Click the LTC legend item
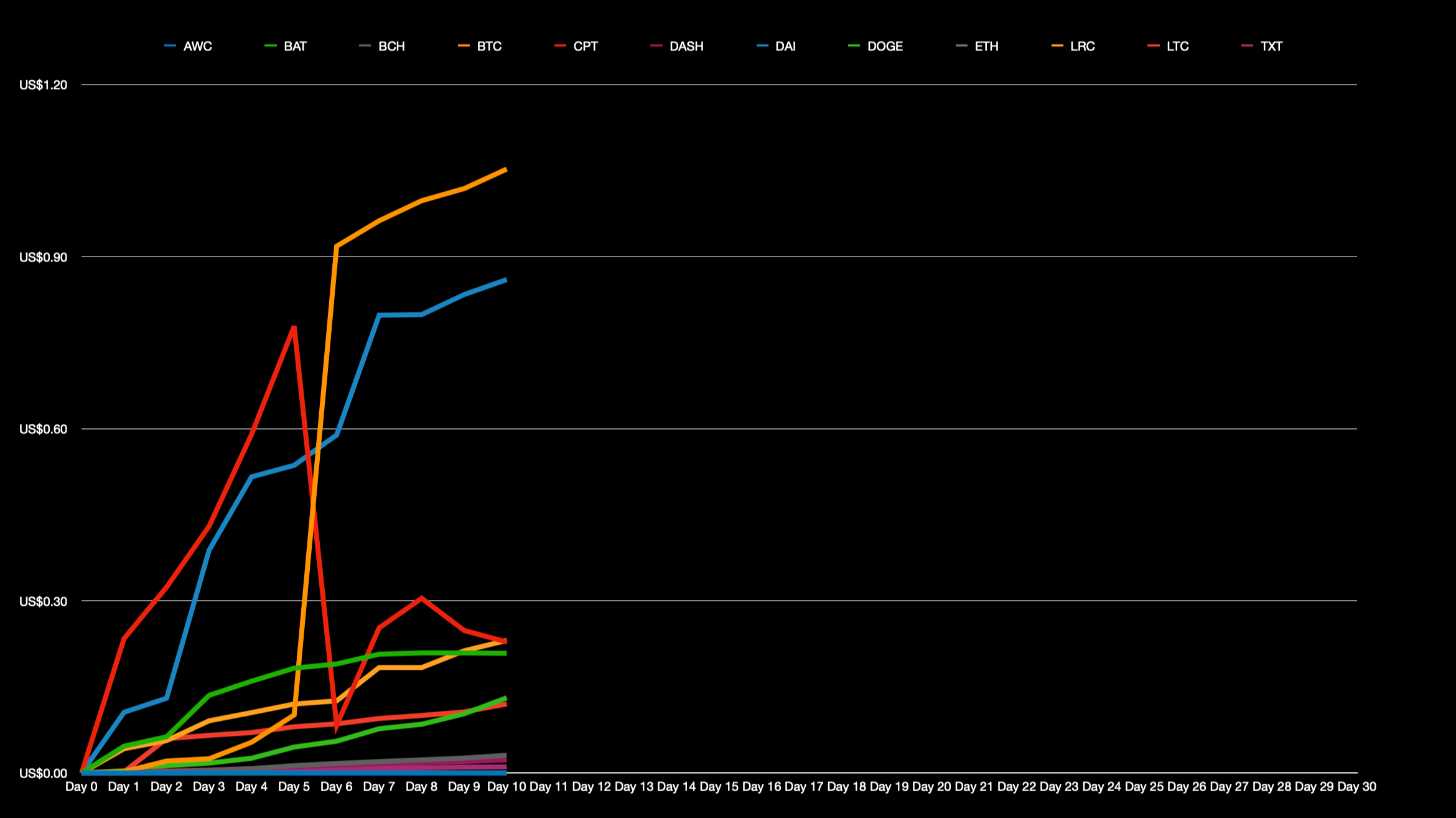The height and width of the screenshot is (818, 1456). click(1177, 47)
